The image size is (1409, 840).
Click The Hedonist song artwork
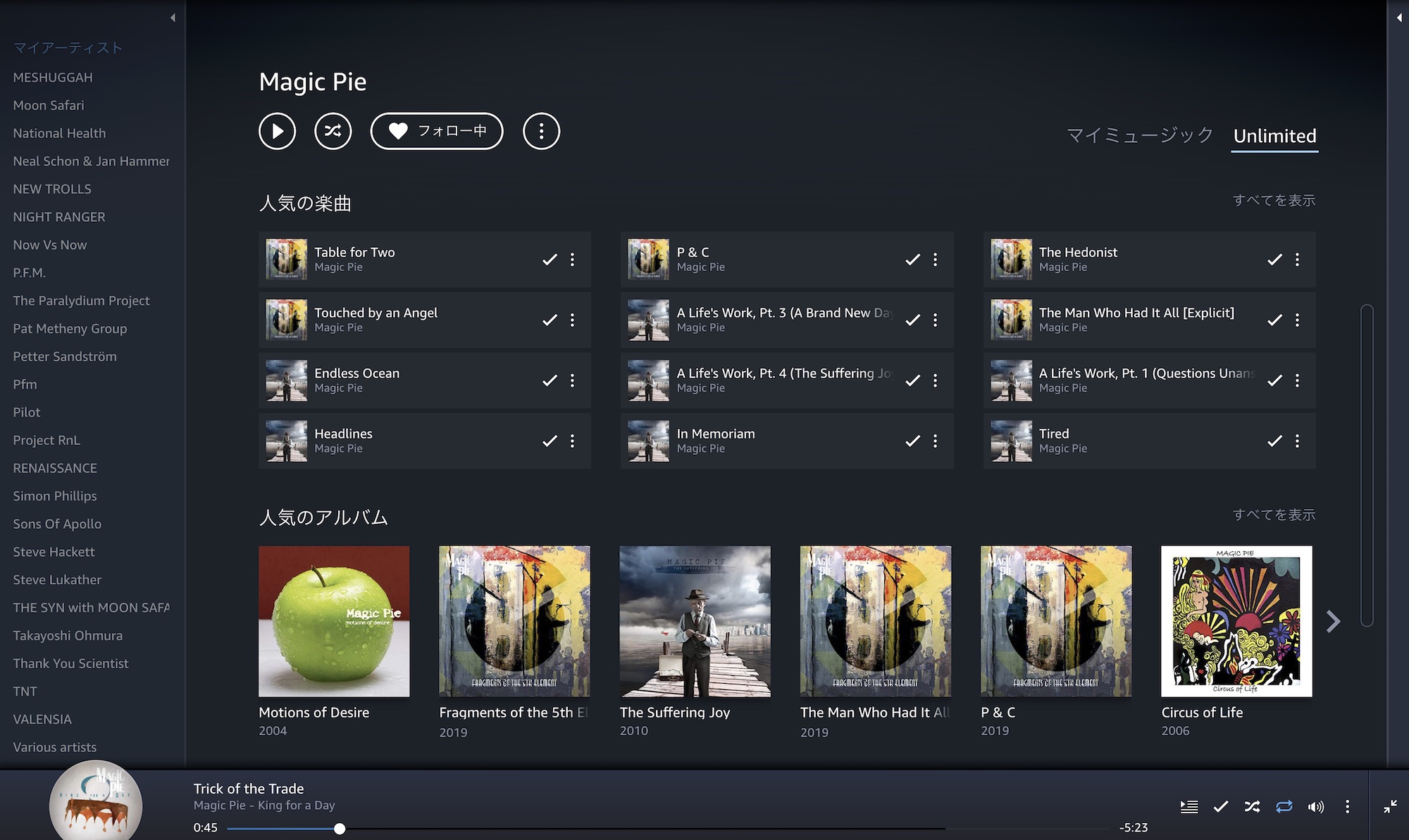(x=1011, y=259)
